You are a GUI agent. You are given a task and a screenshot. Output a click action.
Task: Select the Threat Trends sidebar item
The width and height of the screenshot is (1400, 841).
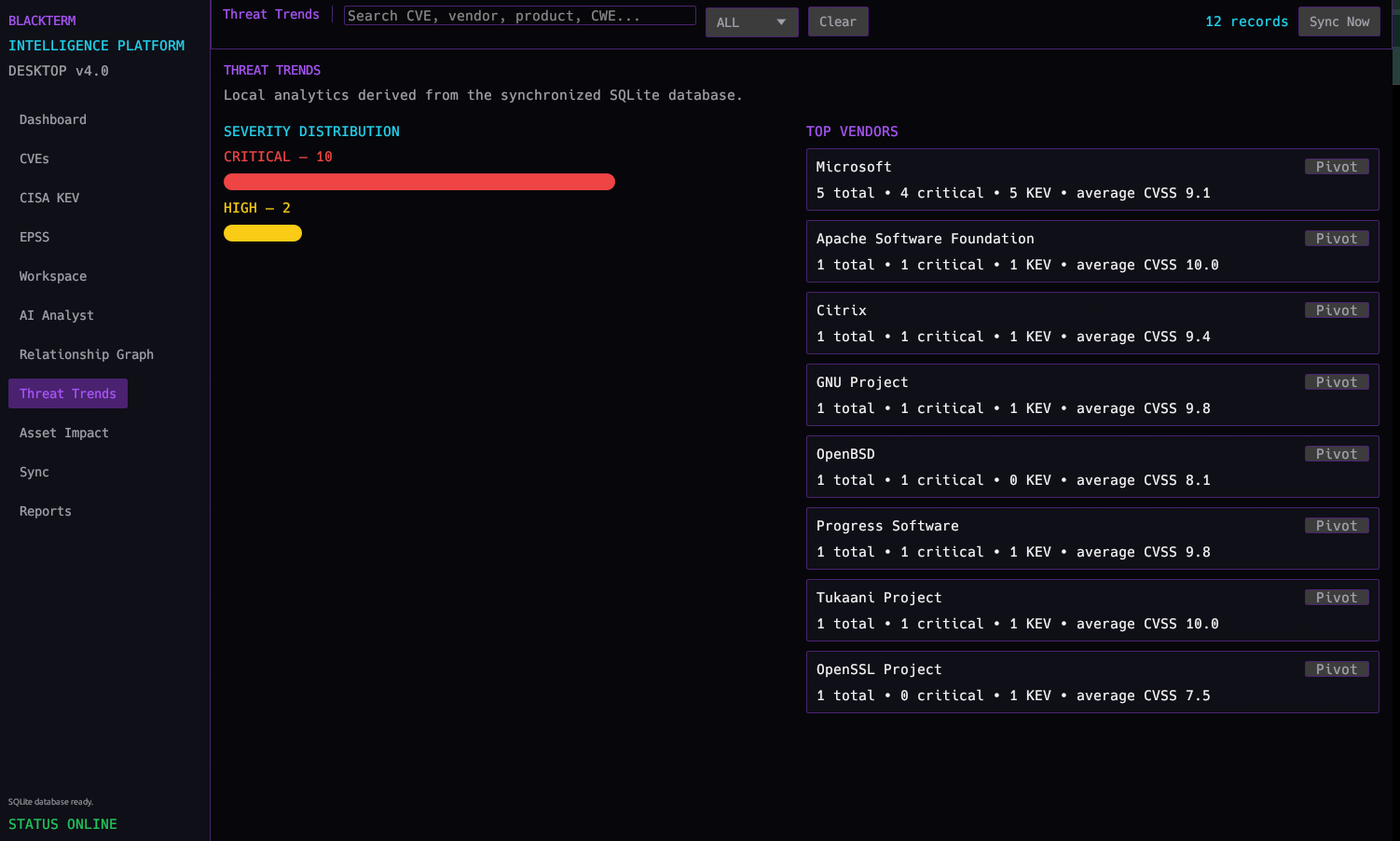click(68, 393)
